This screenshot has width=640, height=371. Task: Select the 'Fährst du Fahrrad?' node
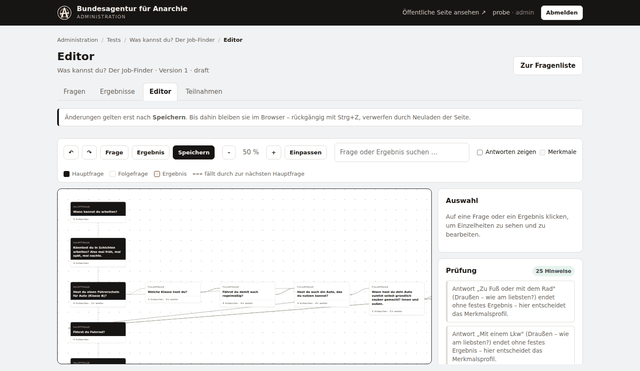98,332
